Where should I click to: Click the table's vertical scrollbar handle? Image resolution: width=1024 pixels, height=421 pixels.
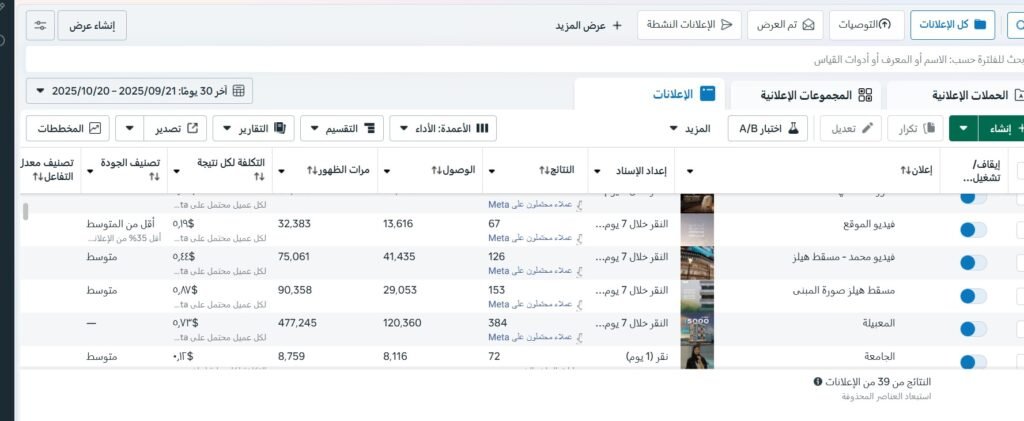click(x=26, y=211)
